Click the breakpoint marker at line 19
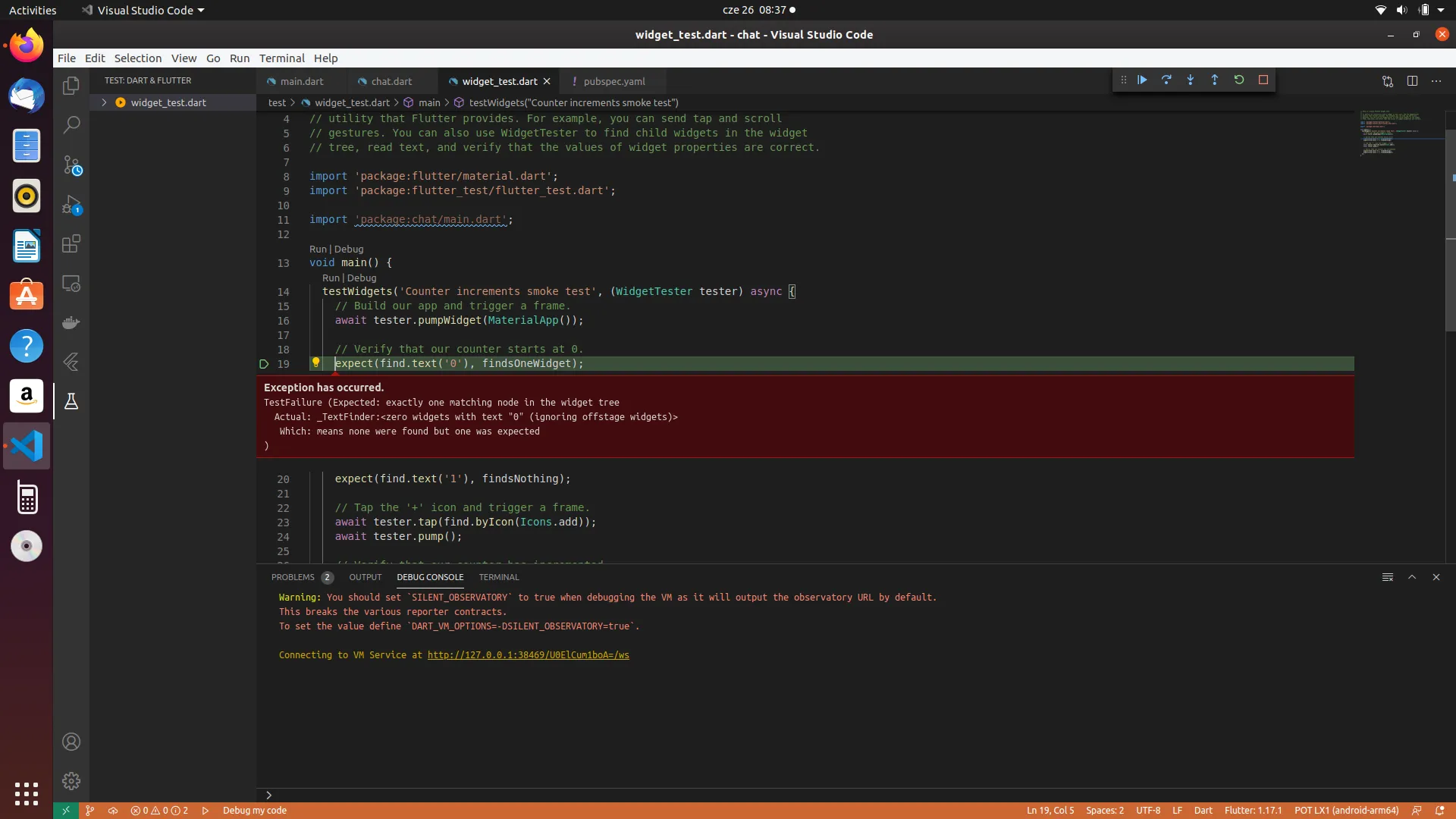1456x819 pixels. point(264,364)
